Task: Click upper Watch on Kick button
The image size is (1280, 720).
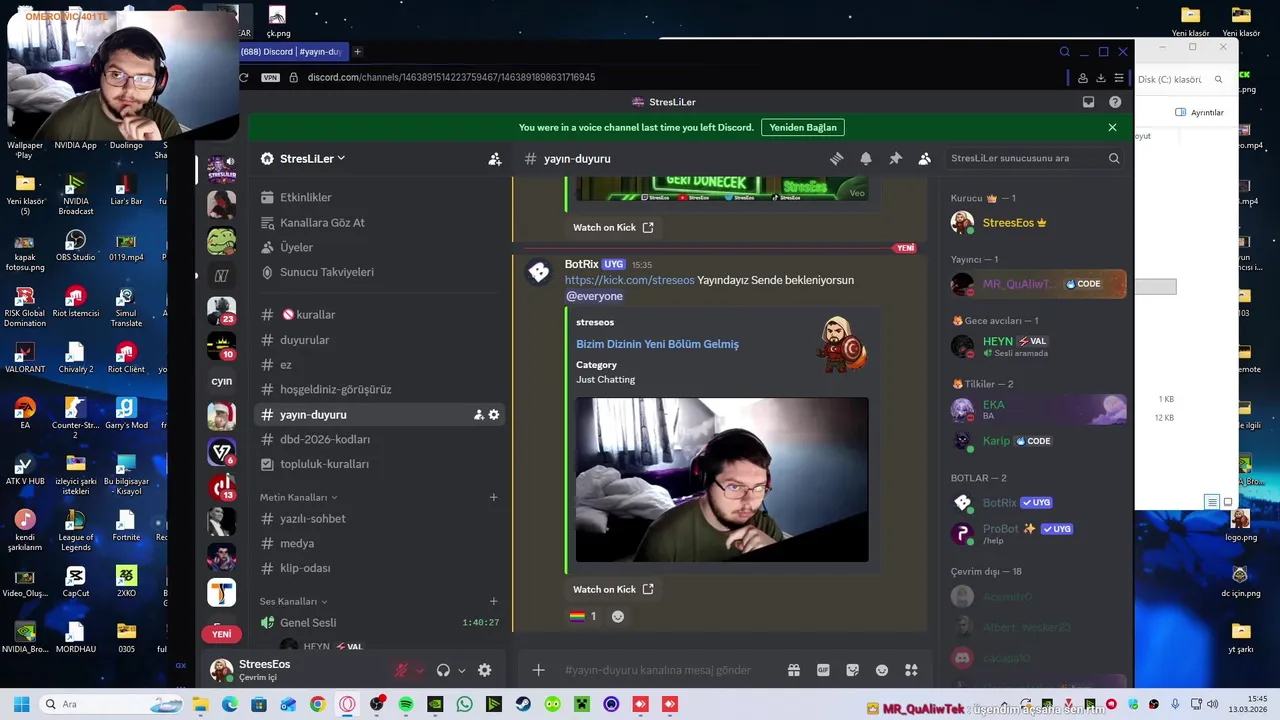Action: coord(613,227)
